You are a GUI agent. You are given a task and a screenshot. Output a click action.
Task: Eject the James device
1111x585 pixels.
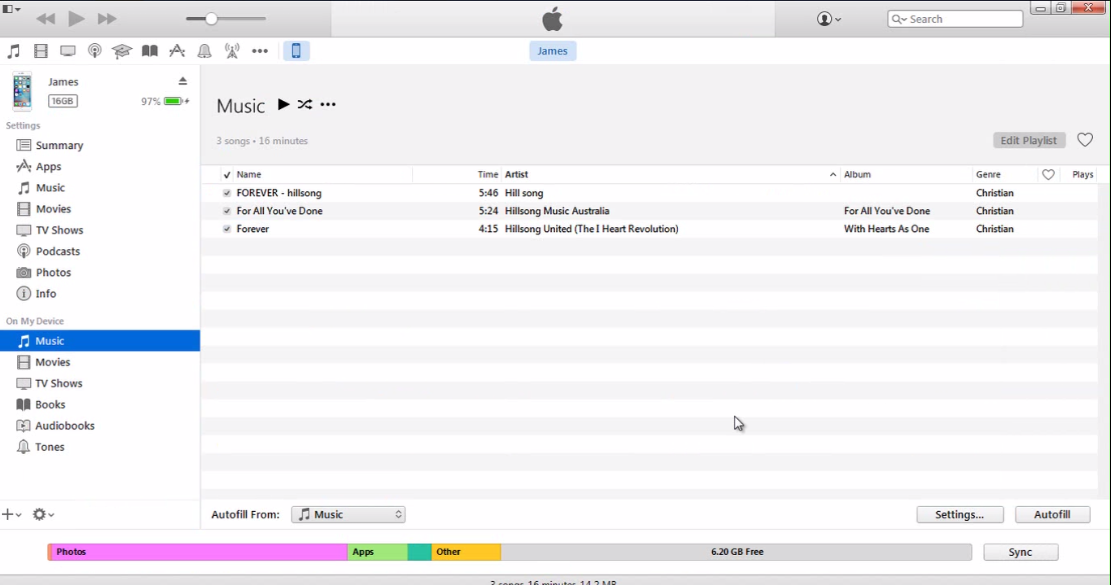tap(183, 81)
